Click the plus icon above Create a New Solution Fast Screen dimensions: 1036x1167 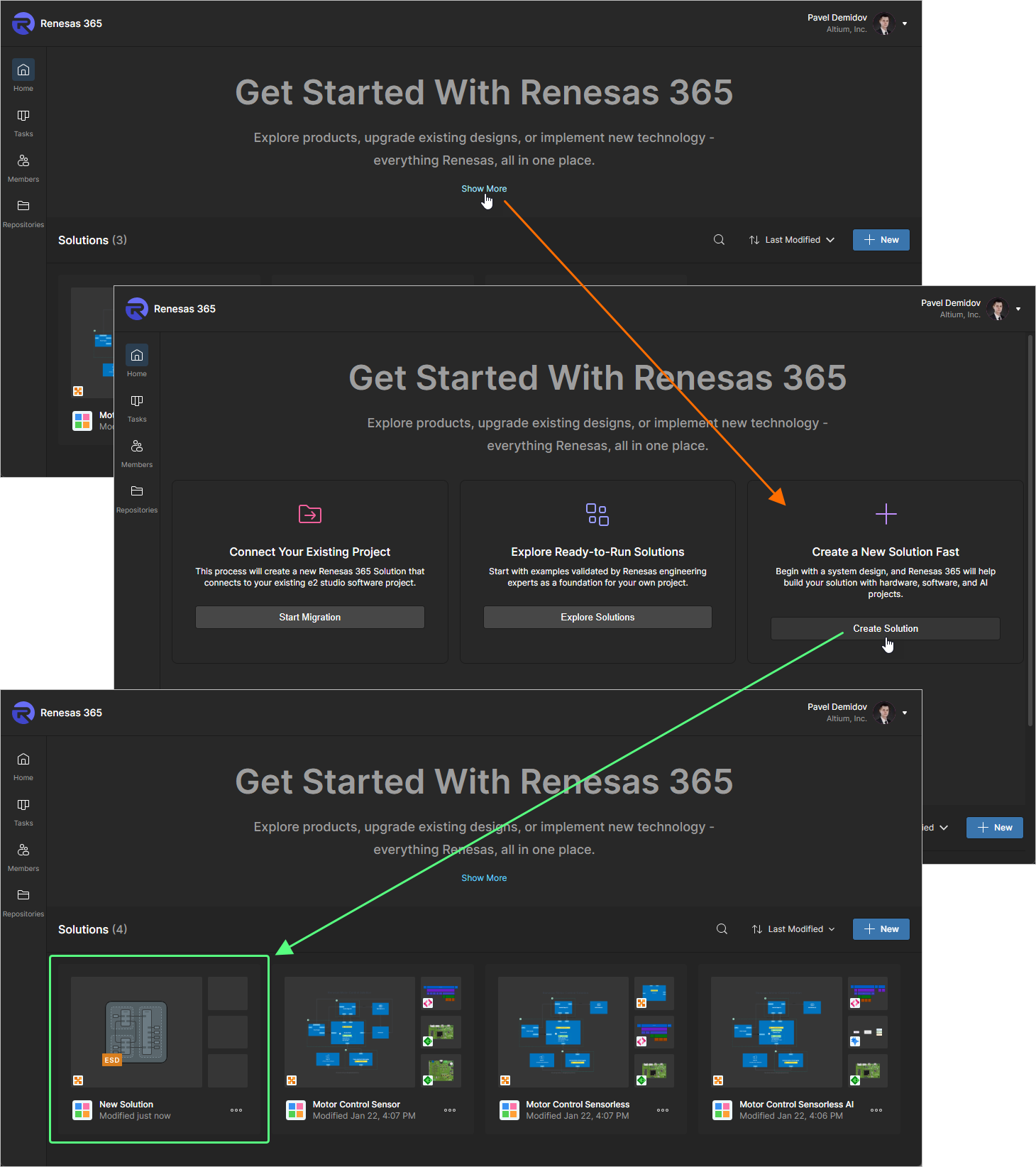coord(886,514)
